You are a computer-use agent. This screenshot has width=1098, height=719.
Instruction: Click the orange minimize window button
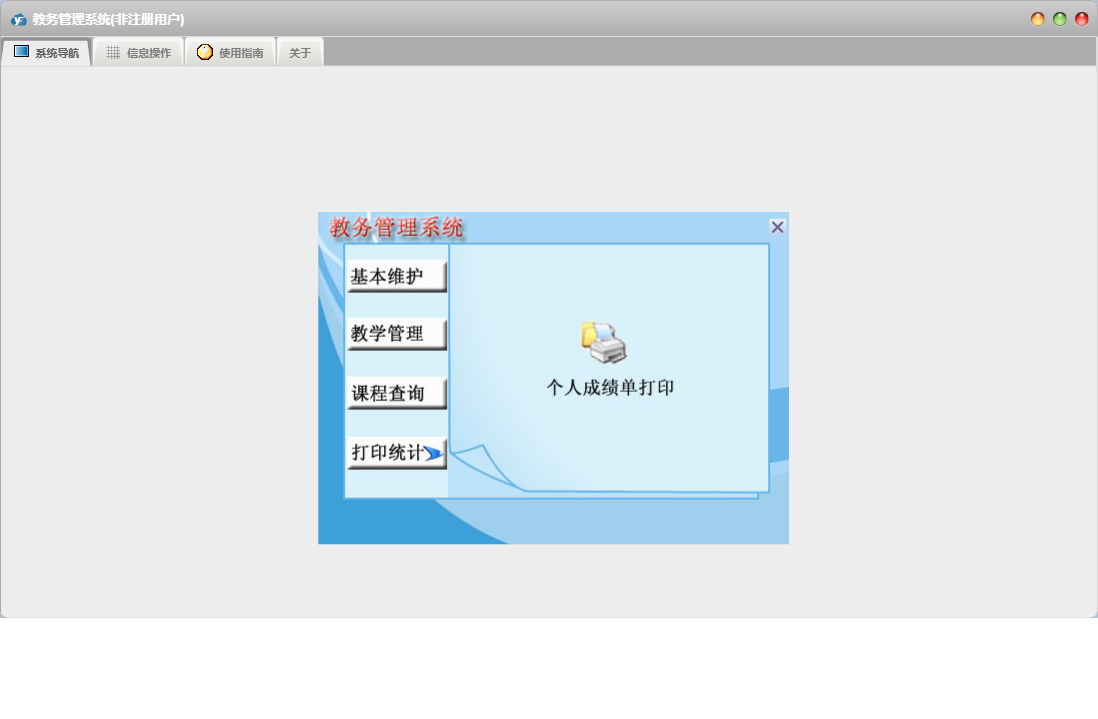[1038, 19]
